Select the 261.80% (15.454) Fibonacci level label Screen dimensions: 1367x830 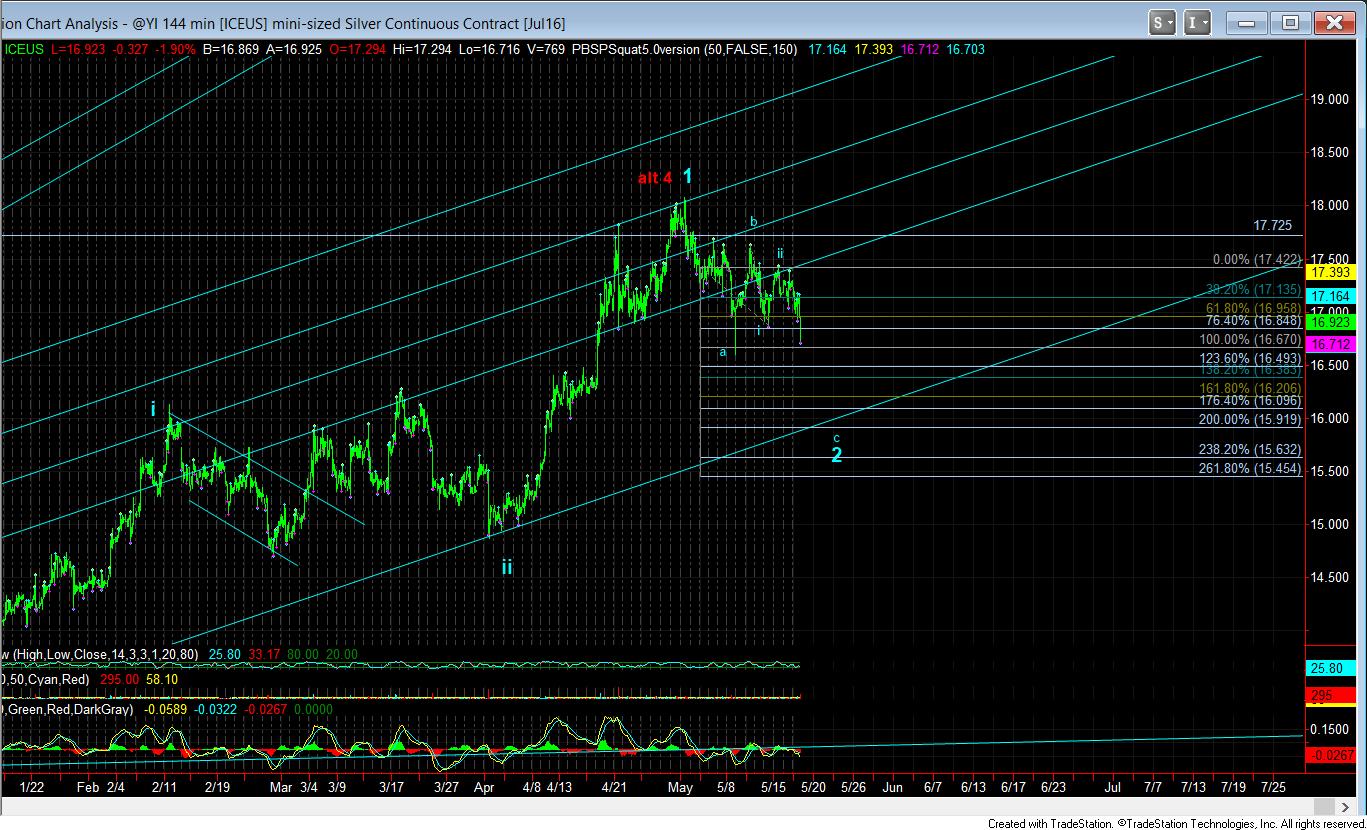click(x=1250, y=469)
